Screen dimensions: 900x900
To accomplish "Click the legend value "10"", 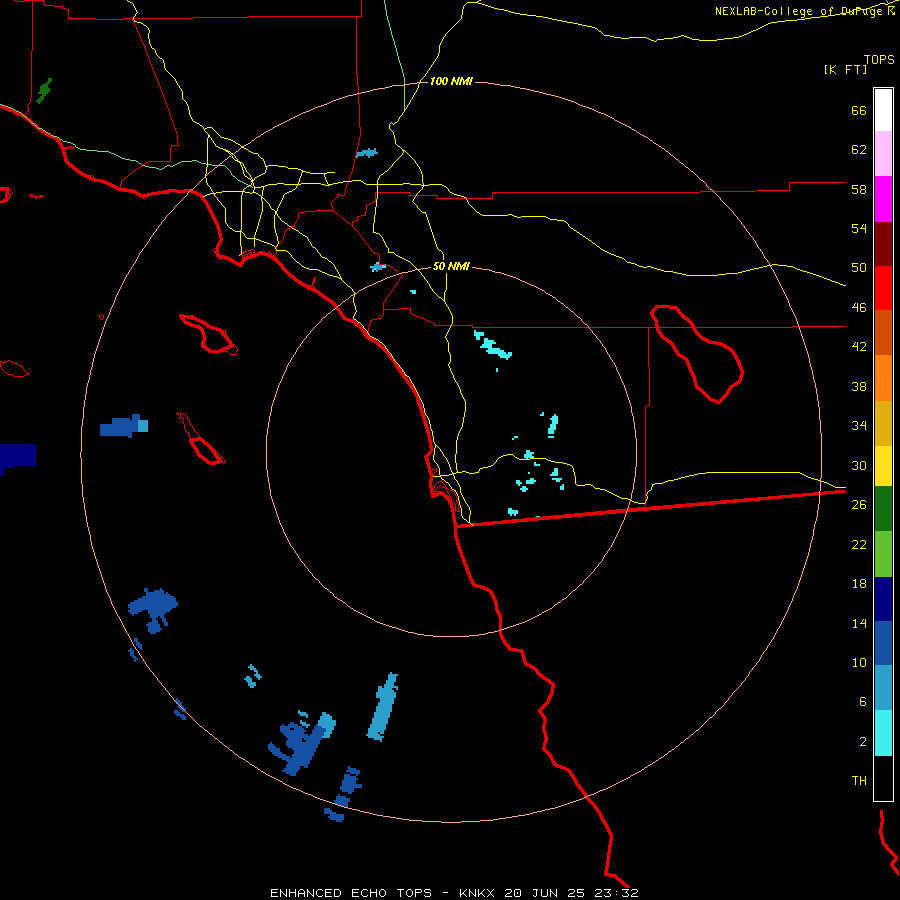I will point(859,662).
